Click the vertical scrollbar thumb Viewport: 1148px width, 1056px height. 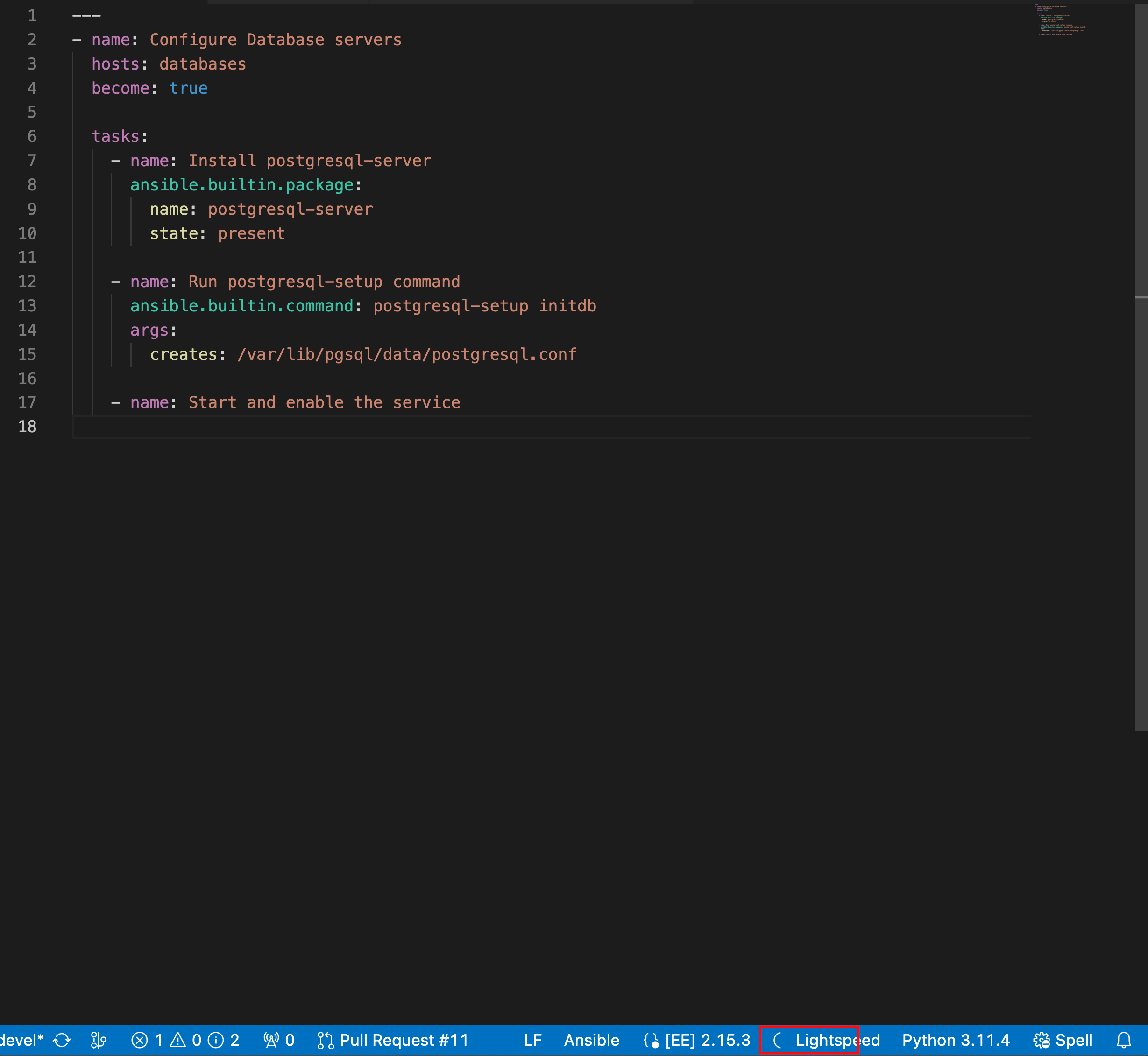tap(1141, 366)
